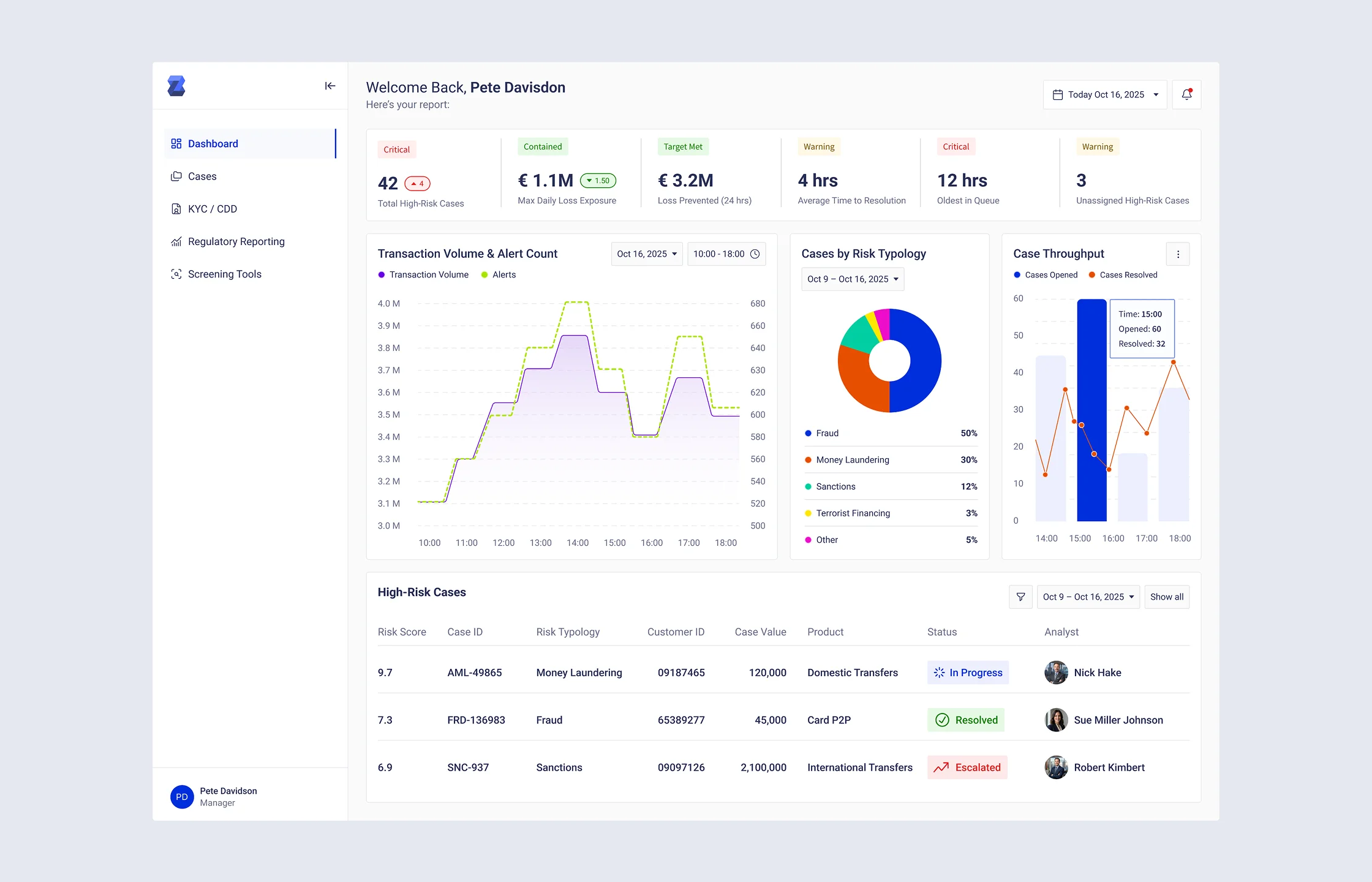Open High-Risk Cases date range dropdown
Image resolution: width=1372 pixels, height=882 pixels.
click(1088, 597)
